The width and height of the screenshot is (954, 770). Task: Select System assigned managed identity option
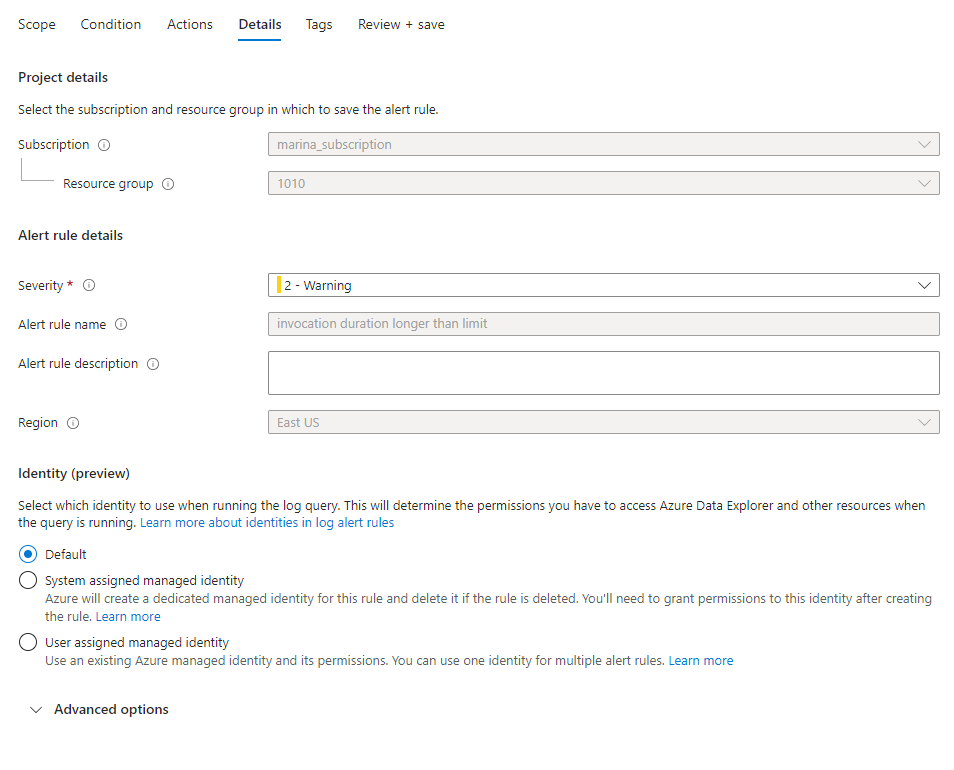tap(28, 580)
